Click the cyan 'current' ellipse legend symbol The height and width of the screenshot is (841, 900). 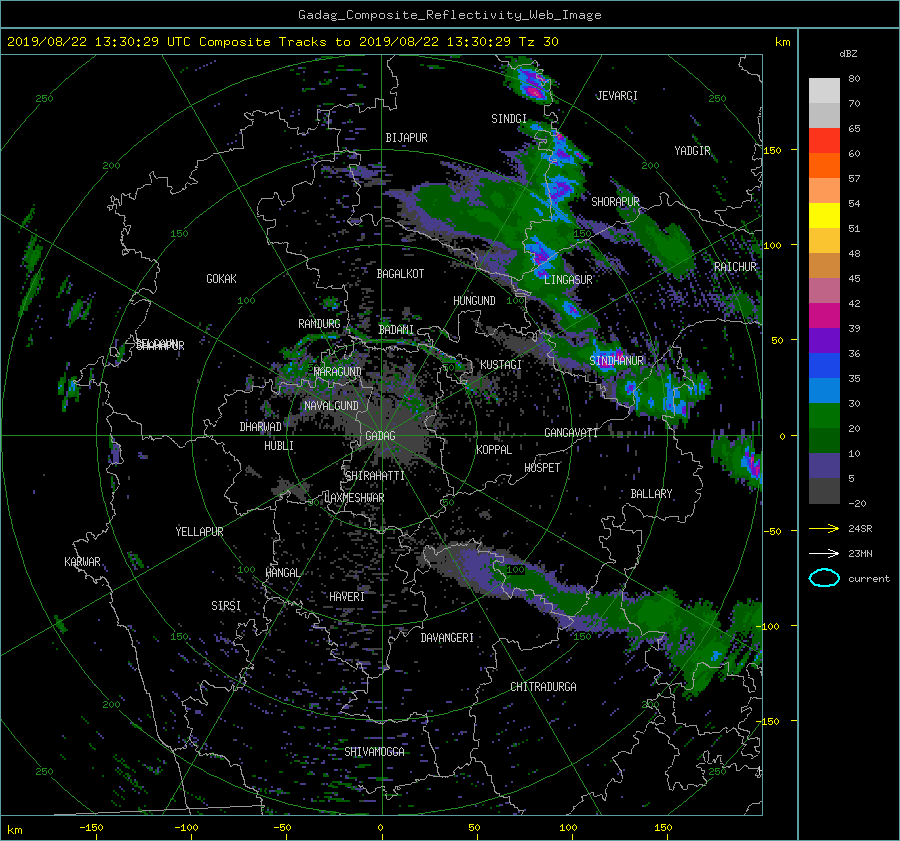click(x=824, y=578)
